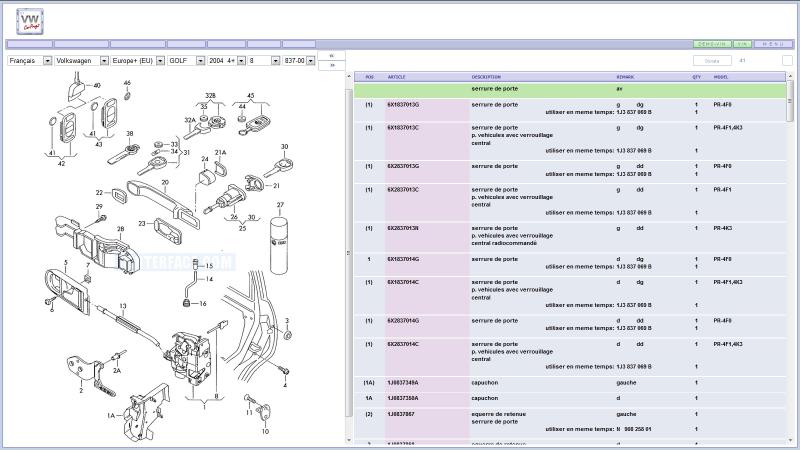Click key part 30 in diagram
The height and width of the screenshot is (450, 800).
(x=278, y=167)
